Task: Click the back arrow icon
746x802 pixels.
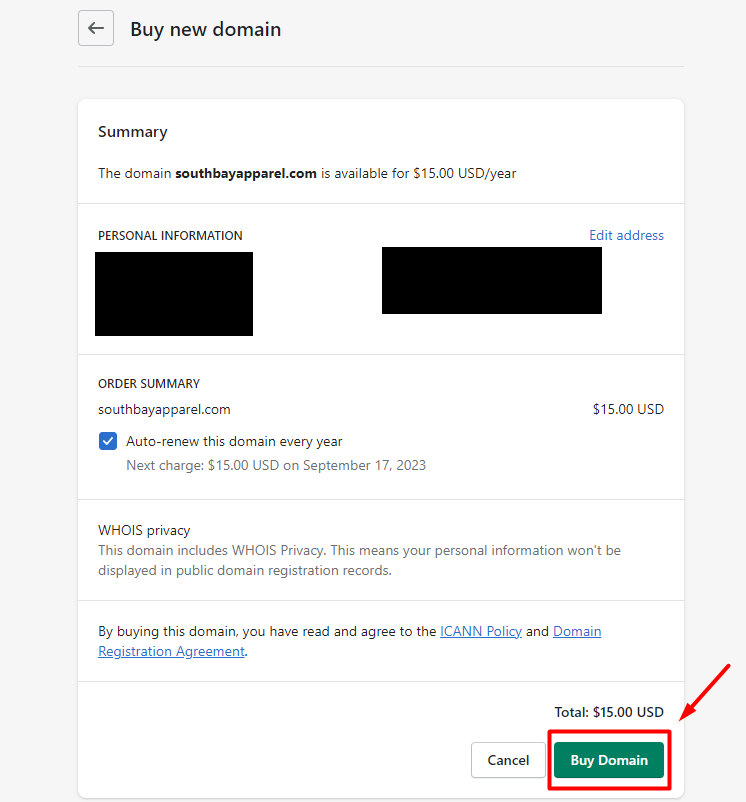Action: (x=96, y=28)
